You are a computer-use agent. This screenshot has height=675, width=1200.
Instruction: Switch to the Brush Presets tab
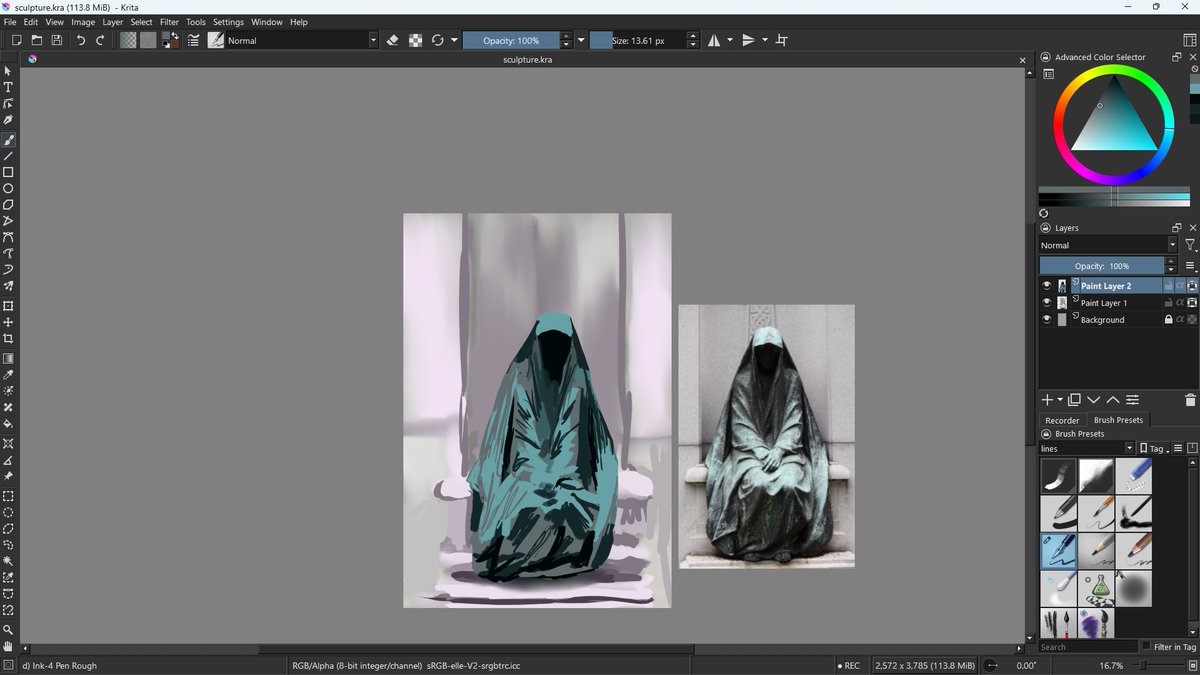pos(1118,420)
